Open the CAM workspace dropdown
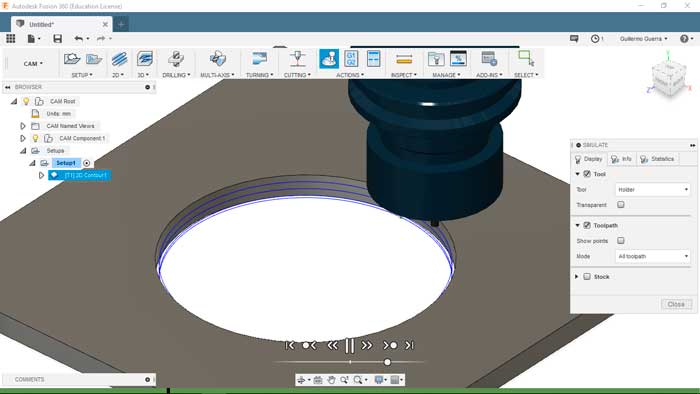 click(x=33, y=64)
